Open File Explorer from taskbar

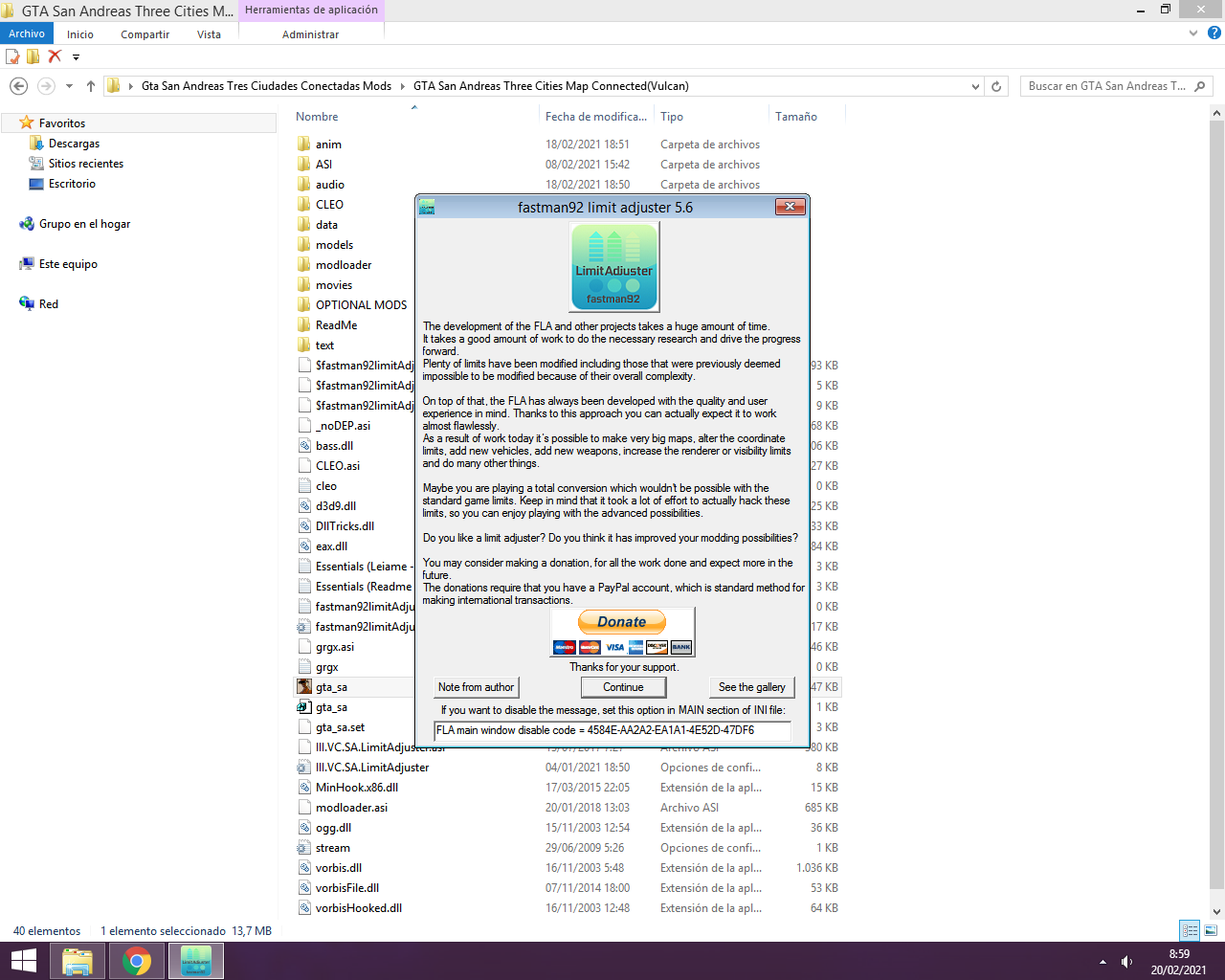click(x=77, y=961)
